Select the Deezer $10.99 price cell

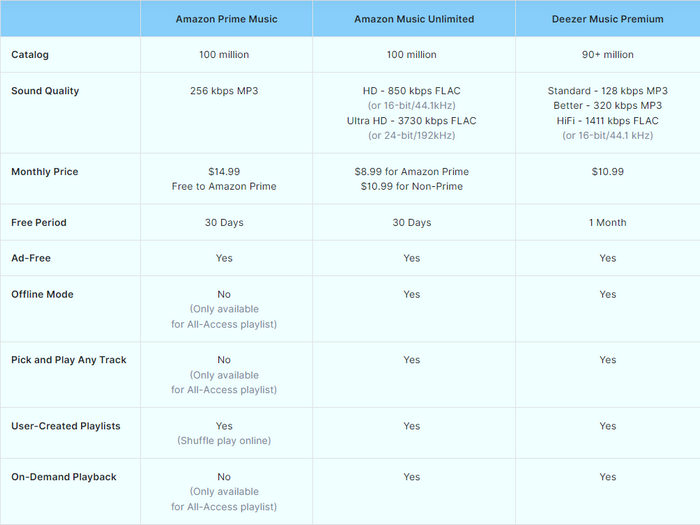(608, 171)
